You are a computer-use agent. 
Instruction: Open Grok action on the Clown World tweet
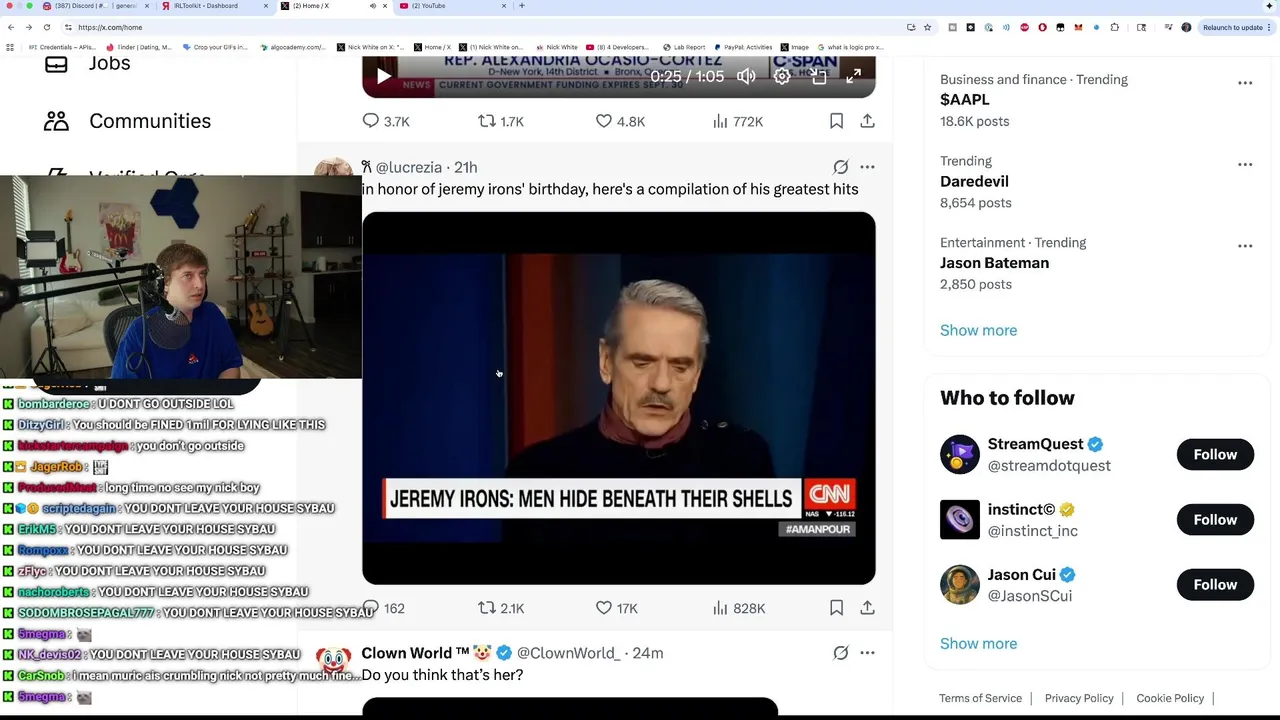click(x=841, y=653)
